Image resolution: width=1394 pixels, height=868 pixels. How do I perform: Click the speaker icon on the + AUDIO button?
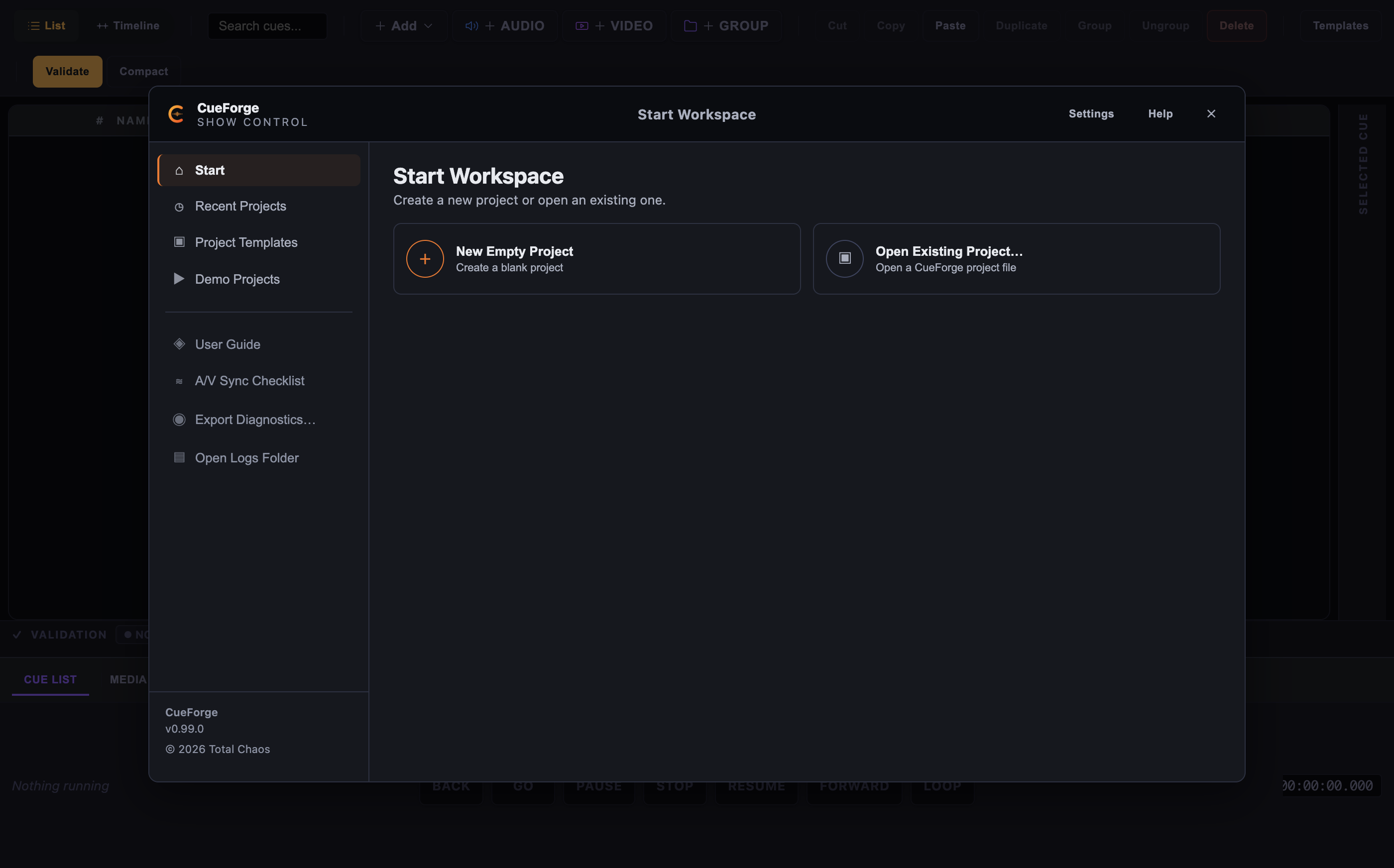pos(472,26)
